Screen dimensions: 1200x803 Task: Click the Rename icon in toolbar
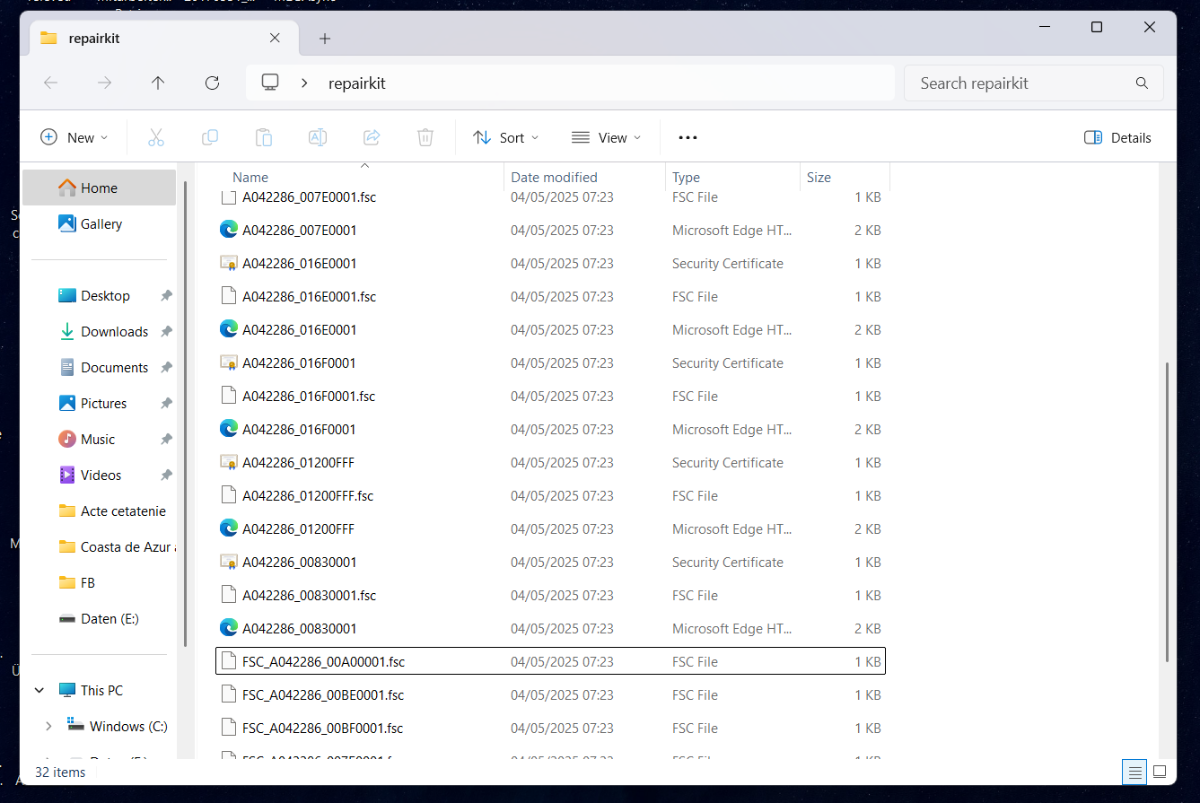pos(318,138)
